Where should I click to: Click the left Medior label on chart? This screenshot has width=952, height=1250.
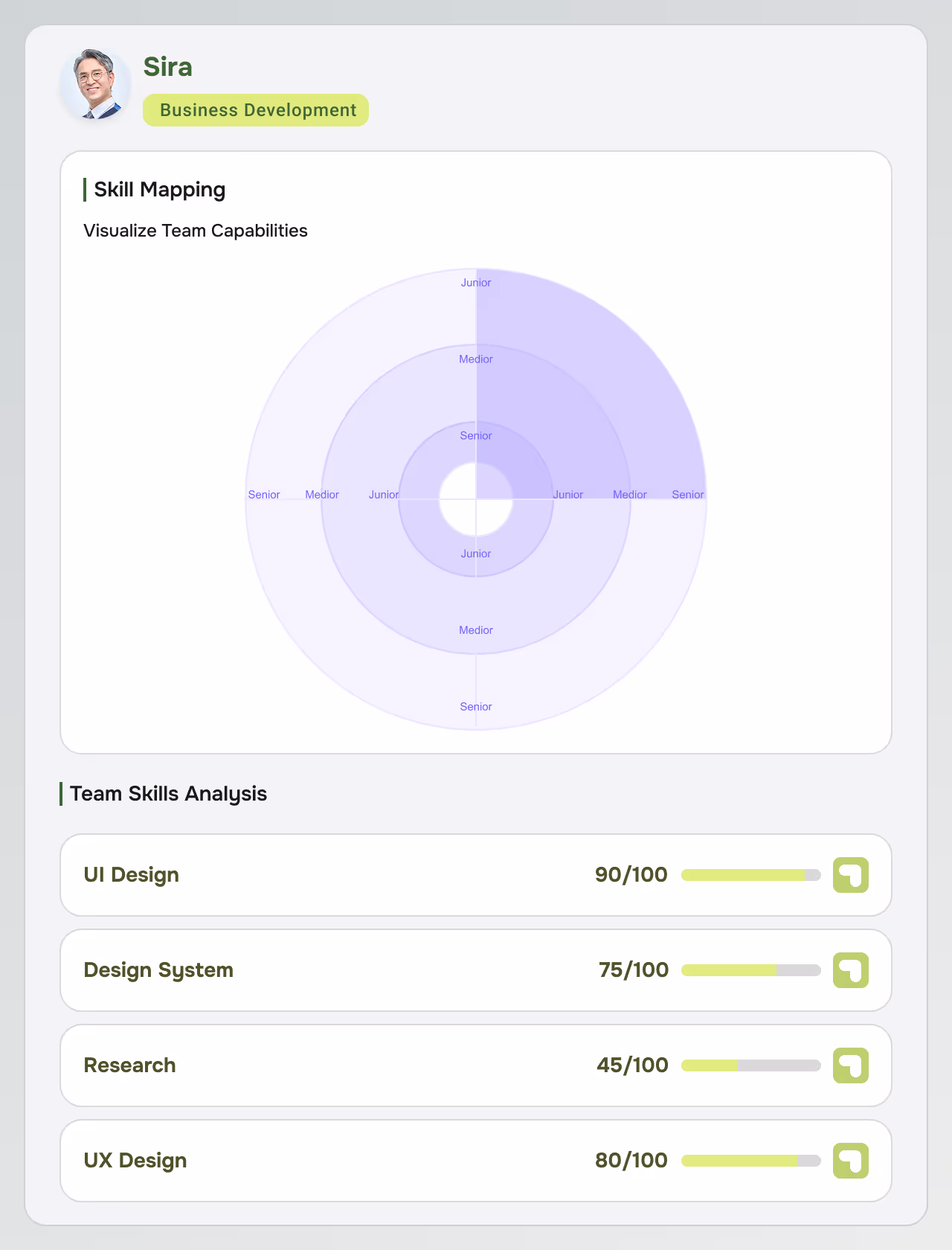(x=322, y=495)
